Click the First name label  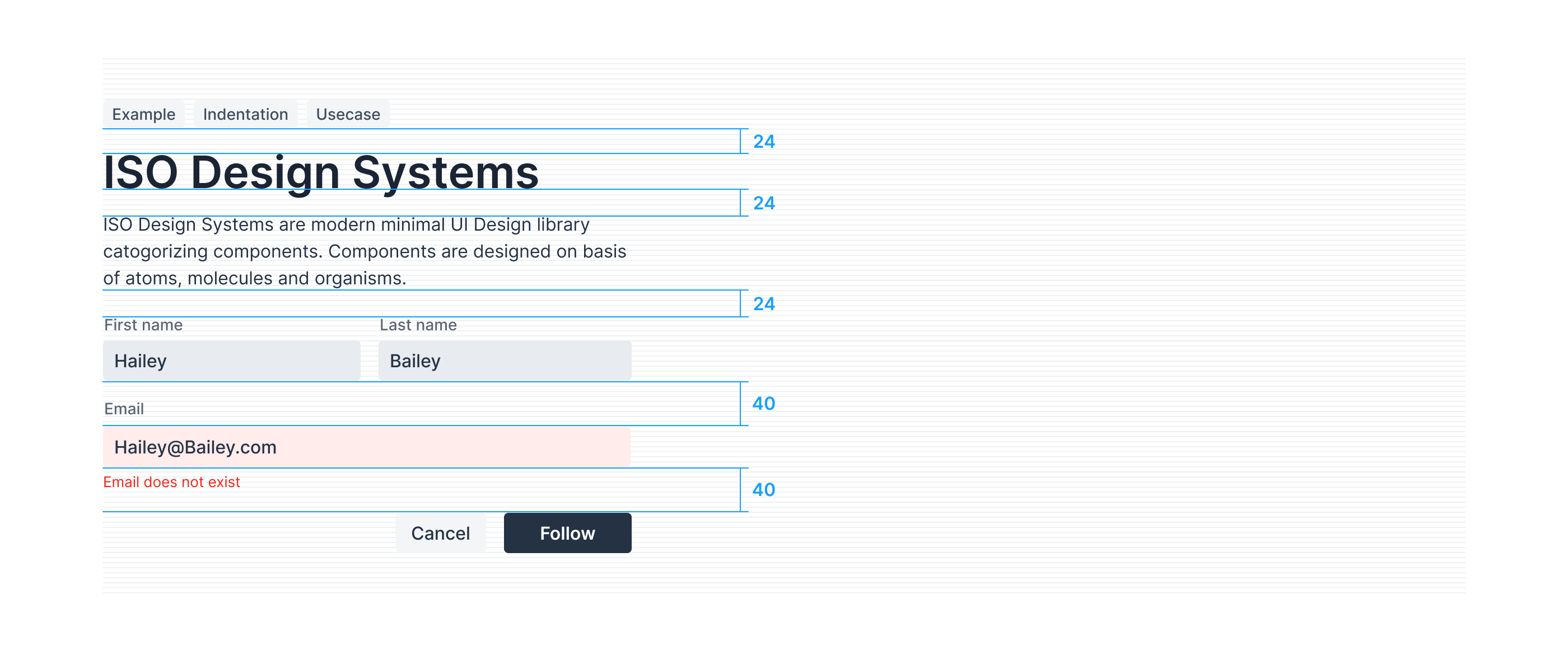click(143, 325)
